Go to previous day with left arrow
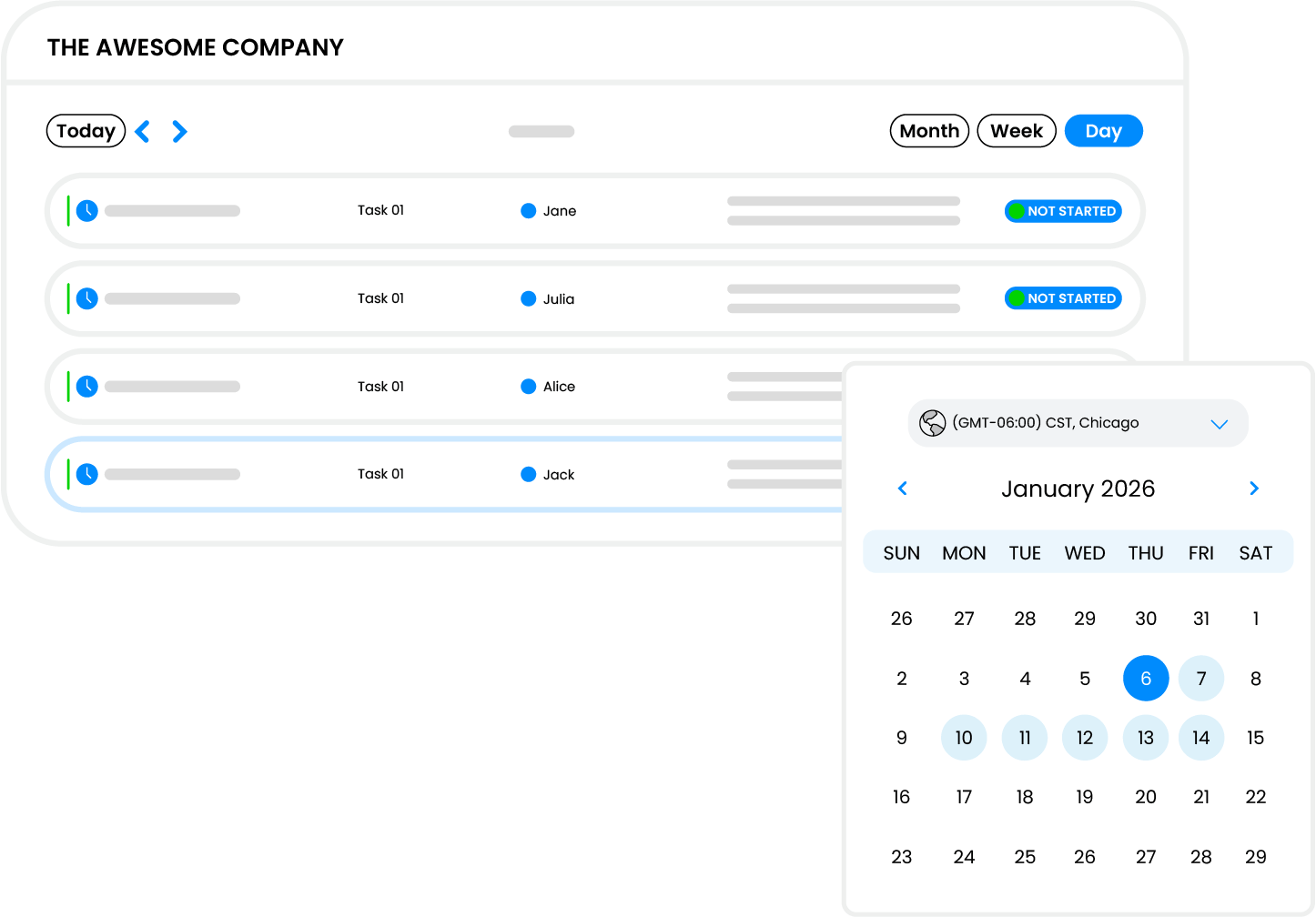The width and height of the screenshot is (1316, 917). point(143,132)
